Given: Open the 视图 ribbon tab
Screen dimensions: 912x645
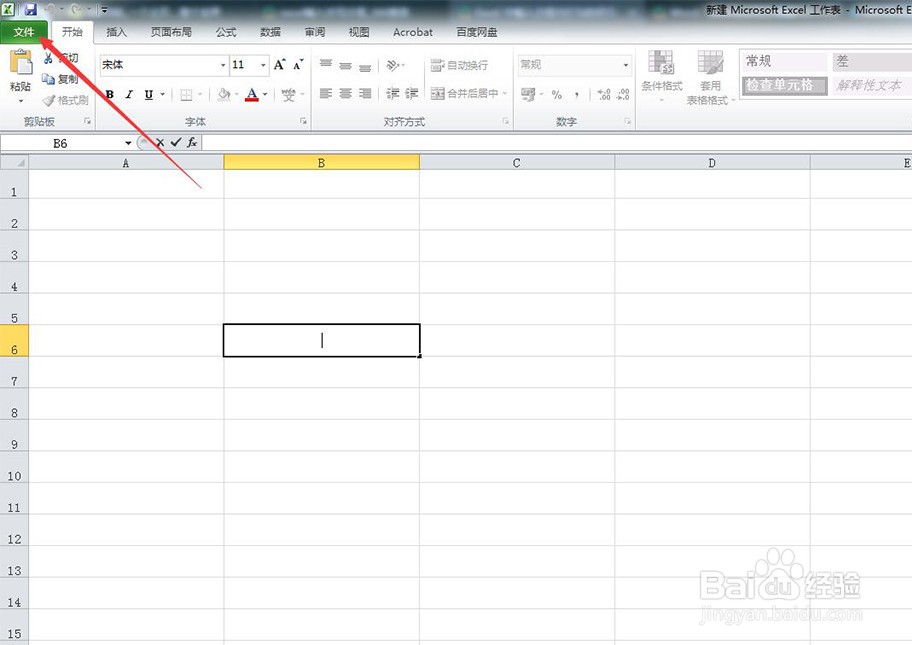Looking at the screenshot, I should point(359,33).
